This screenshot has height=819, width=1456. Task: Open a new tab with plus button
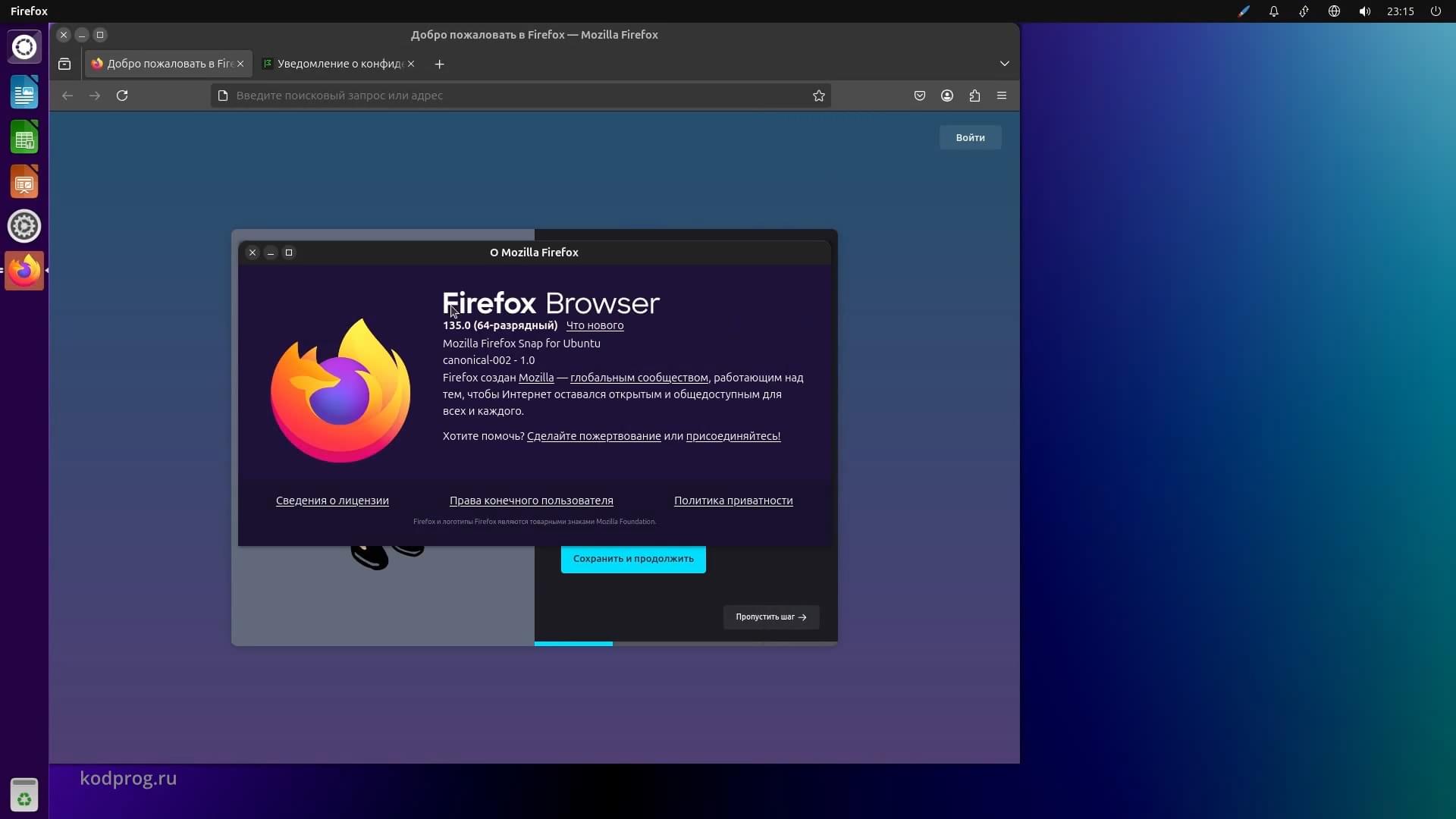(440, 64)
